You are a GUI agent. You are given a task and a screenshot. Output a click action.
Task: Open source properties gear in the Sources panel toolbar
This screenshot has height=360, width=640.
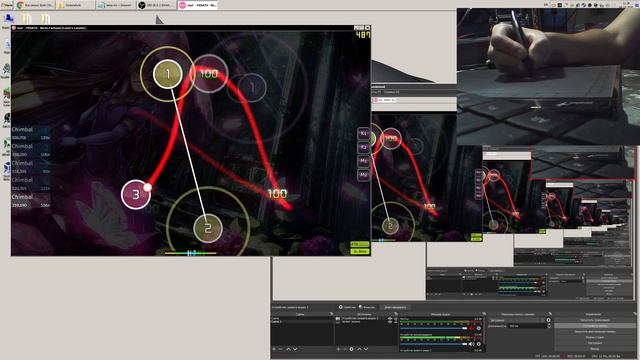[x=351, y=349]
